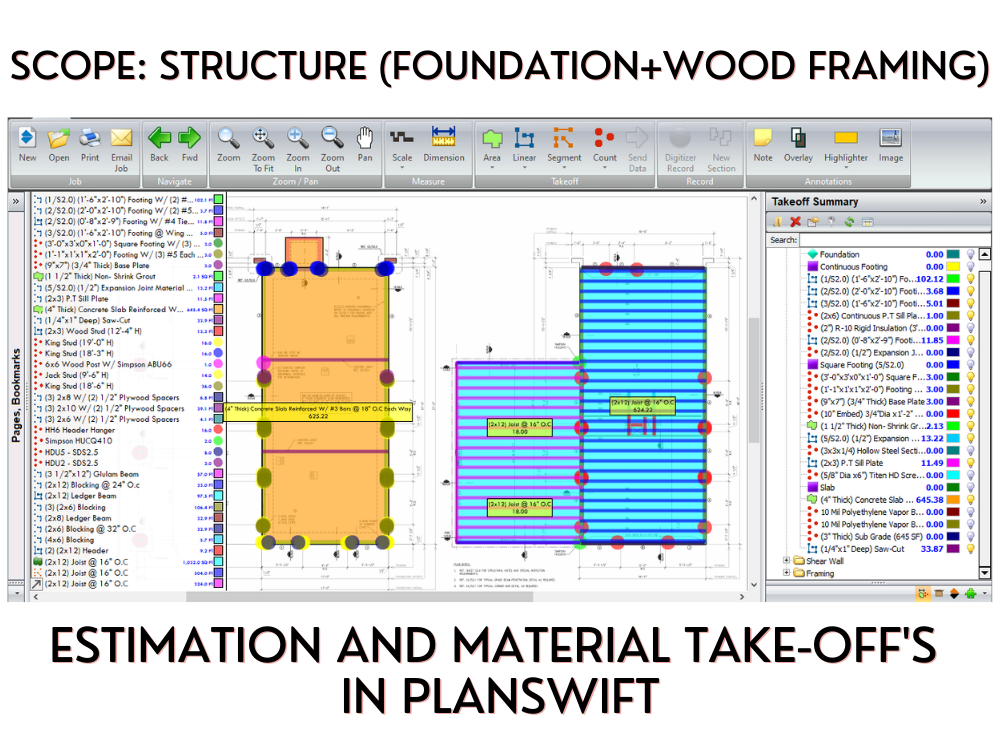The height and width of the screenshot is (750, 1000).
Task: Click the orange color swatch beside Concrete Slab
Action: 952,499
